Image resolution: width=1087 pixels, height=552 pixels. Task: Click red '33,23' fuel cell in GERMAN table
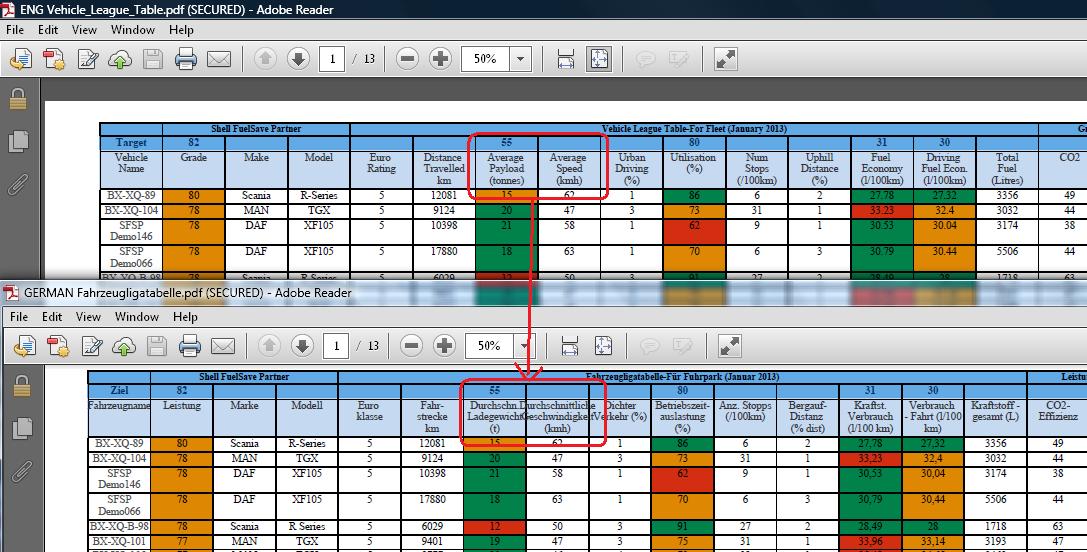click(869, 458)
